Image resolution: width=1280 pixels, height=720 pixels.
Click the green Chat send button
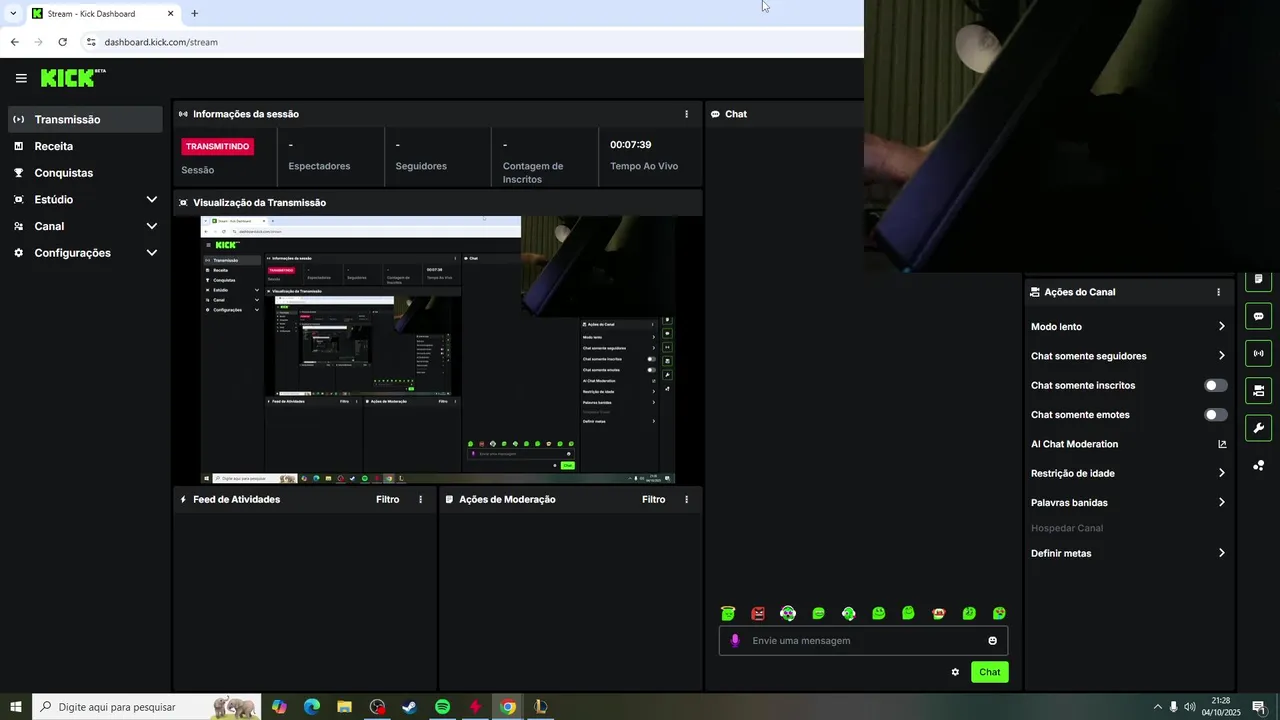(989, 672)
